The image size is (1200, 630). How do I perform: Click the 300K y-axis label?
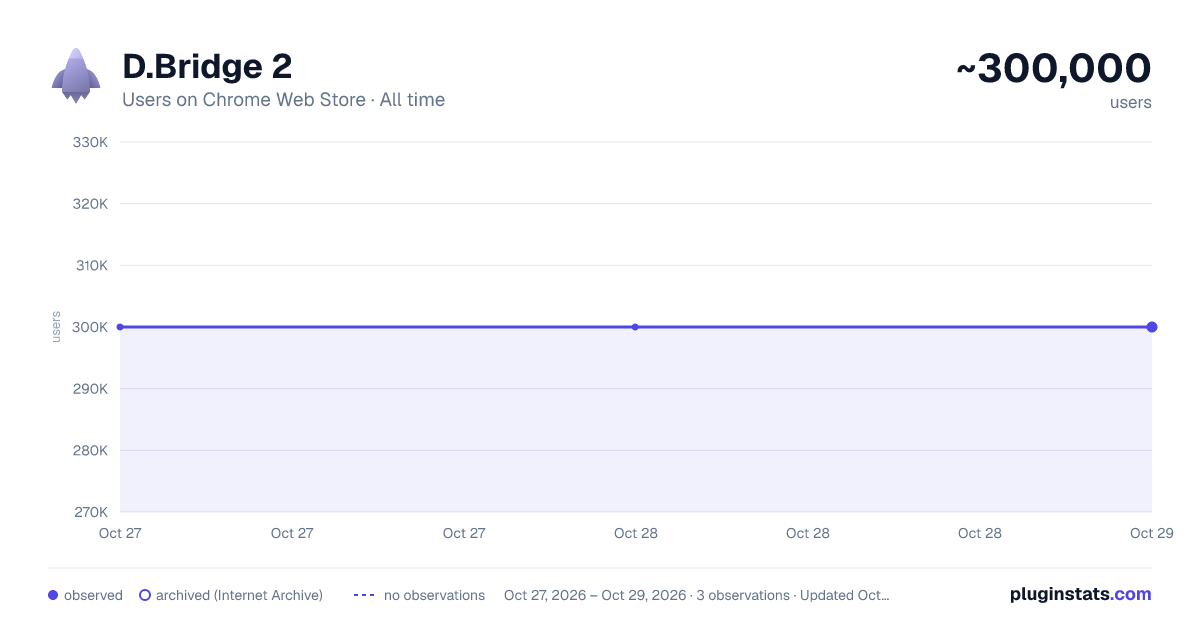pyautogui.click(x=90, y=327)
